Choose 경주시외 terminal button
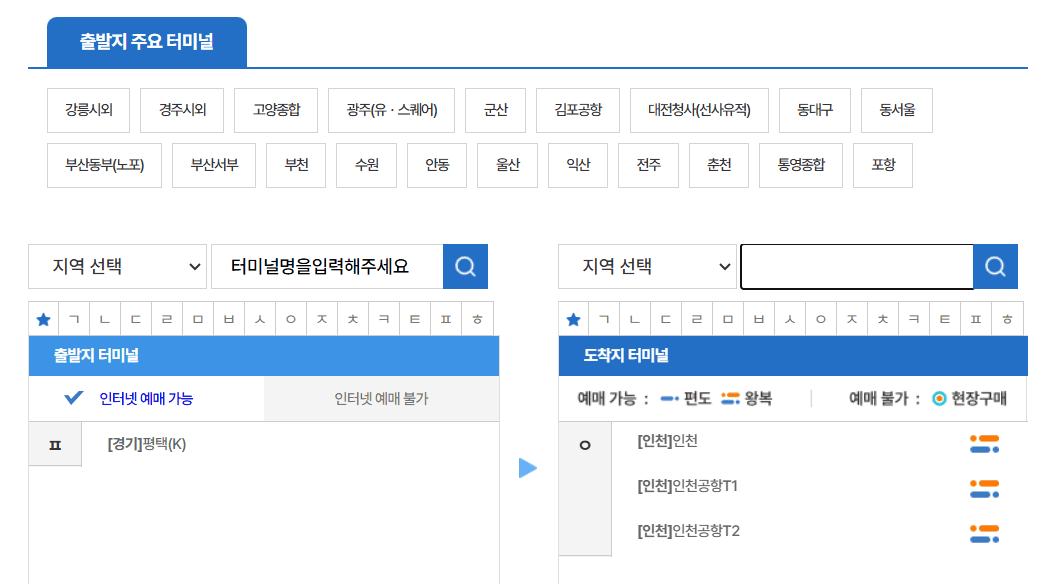The height and width of the screenshot is (584, 1048). click(x=182, y=110)
